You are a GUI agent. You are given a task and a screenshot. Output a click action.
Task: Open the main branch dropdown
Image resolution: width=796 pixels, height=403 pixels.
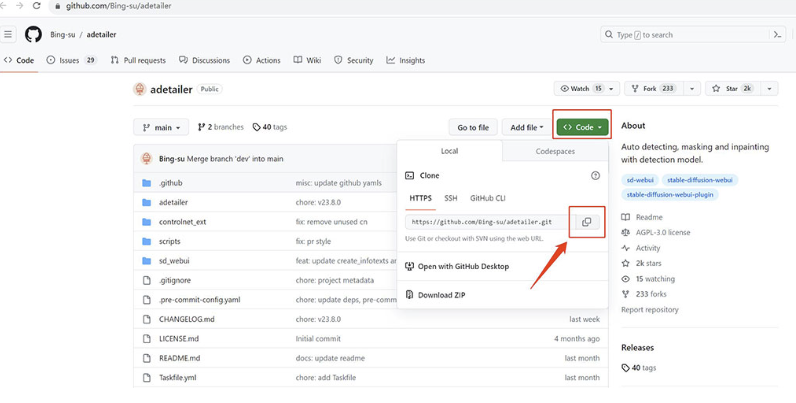(161, 127)
